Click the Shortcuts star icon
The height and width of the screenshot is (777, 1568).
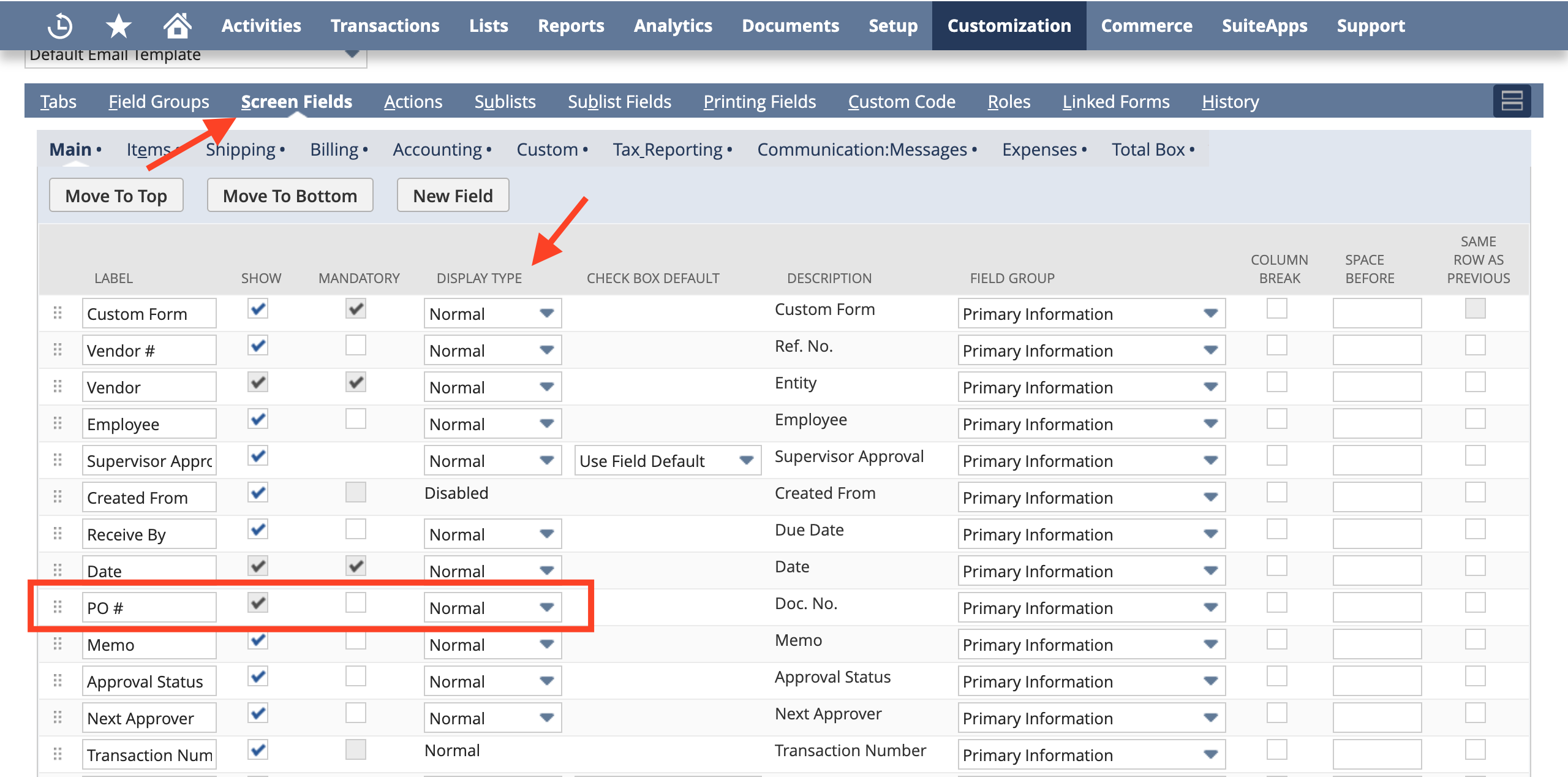[x=118, y=26]
